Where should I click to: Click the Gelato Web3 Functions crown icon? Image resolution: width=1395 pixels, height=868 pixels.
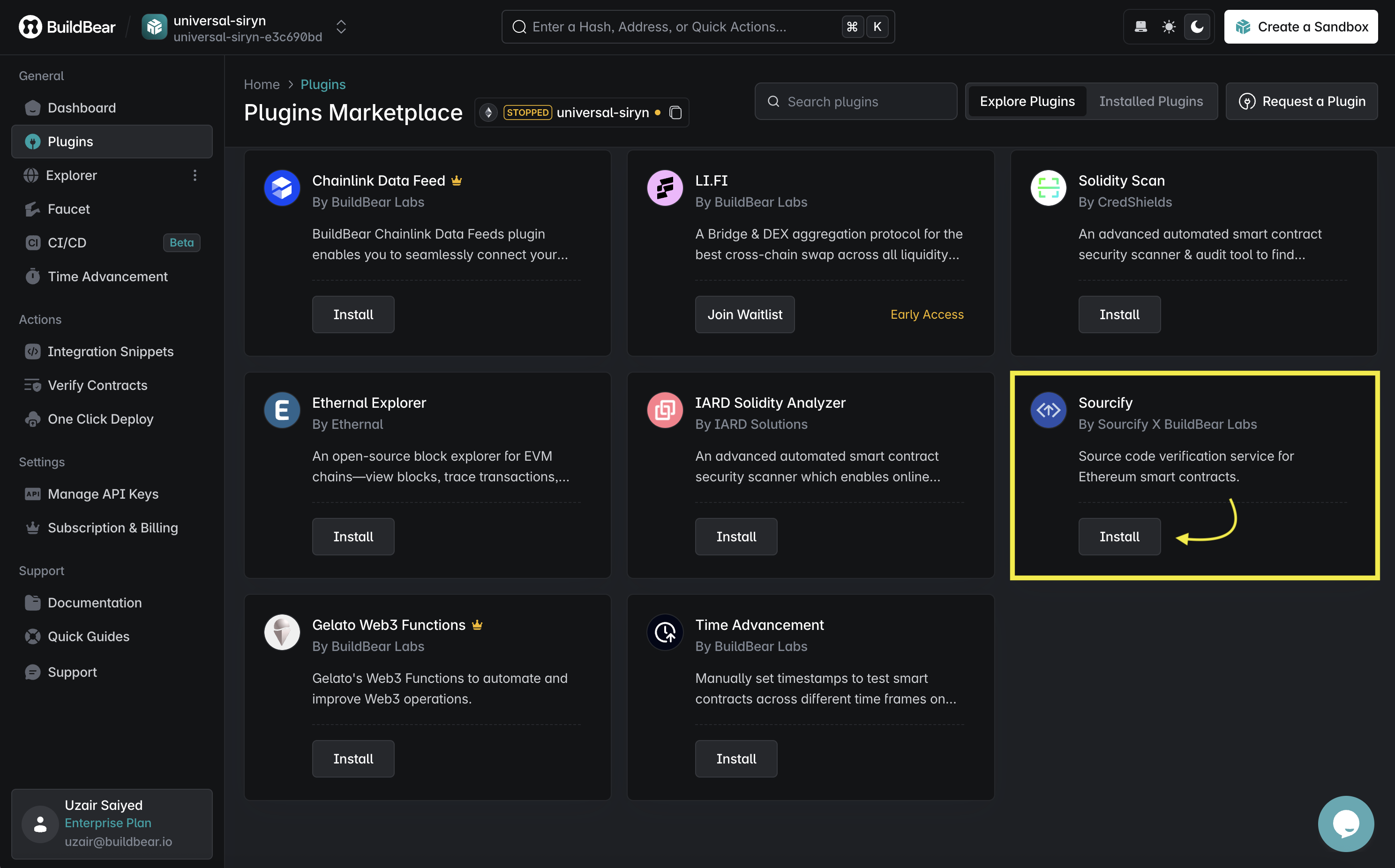(477, 625)
